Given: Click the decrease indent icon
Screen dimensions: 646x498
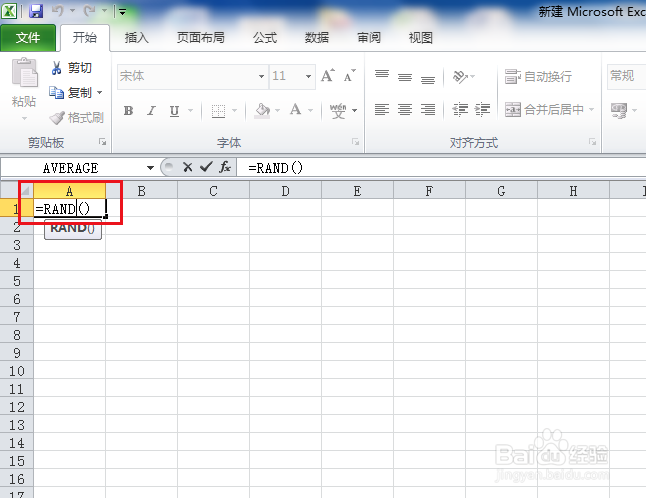Looking at the screenshot, I should point(460,110).
